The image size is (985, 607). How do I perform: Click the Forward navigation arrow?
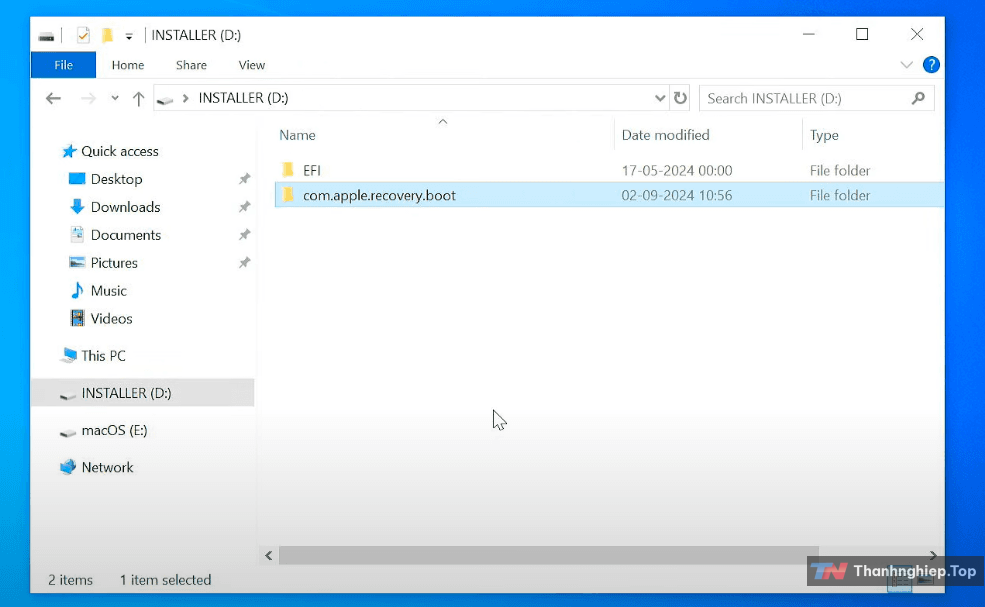[x=88, y=98]
